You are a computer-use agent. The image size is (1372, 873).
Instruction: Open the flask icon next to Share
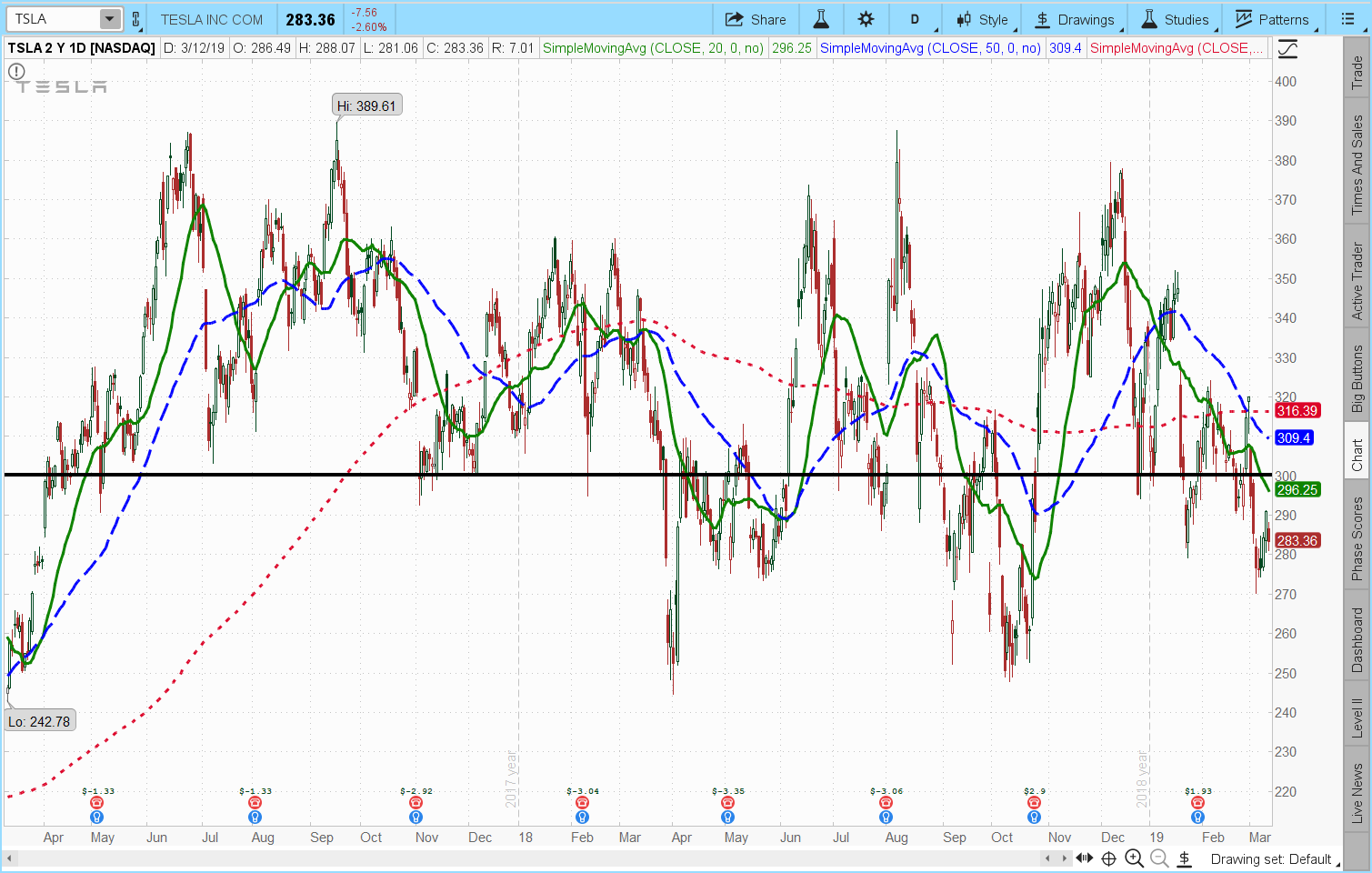click(x=820, y=19)
